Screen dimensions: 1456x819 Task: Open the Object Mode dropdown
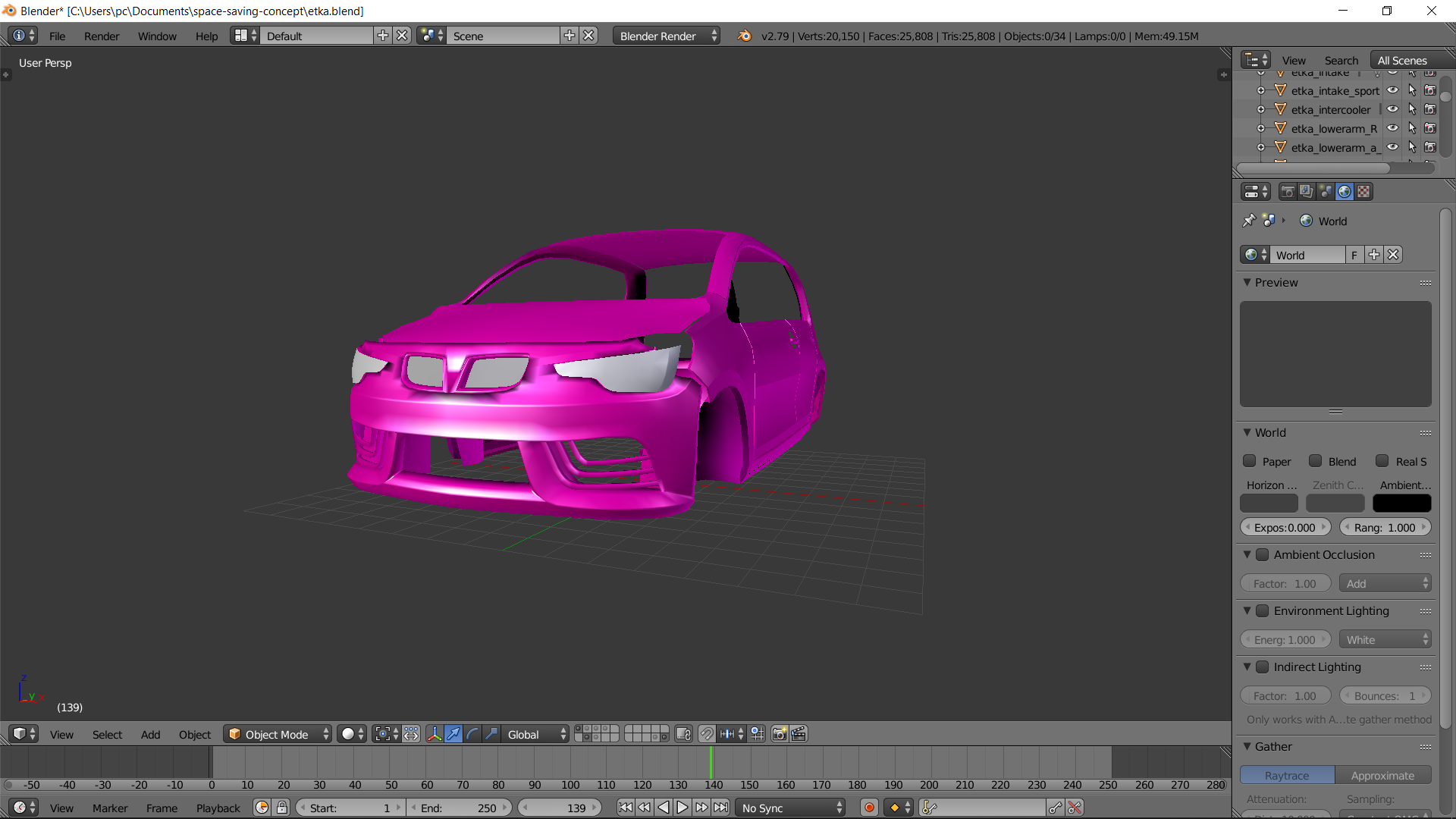[x=278, y=734]
